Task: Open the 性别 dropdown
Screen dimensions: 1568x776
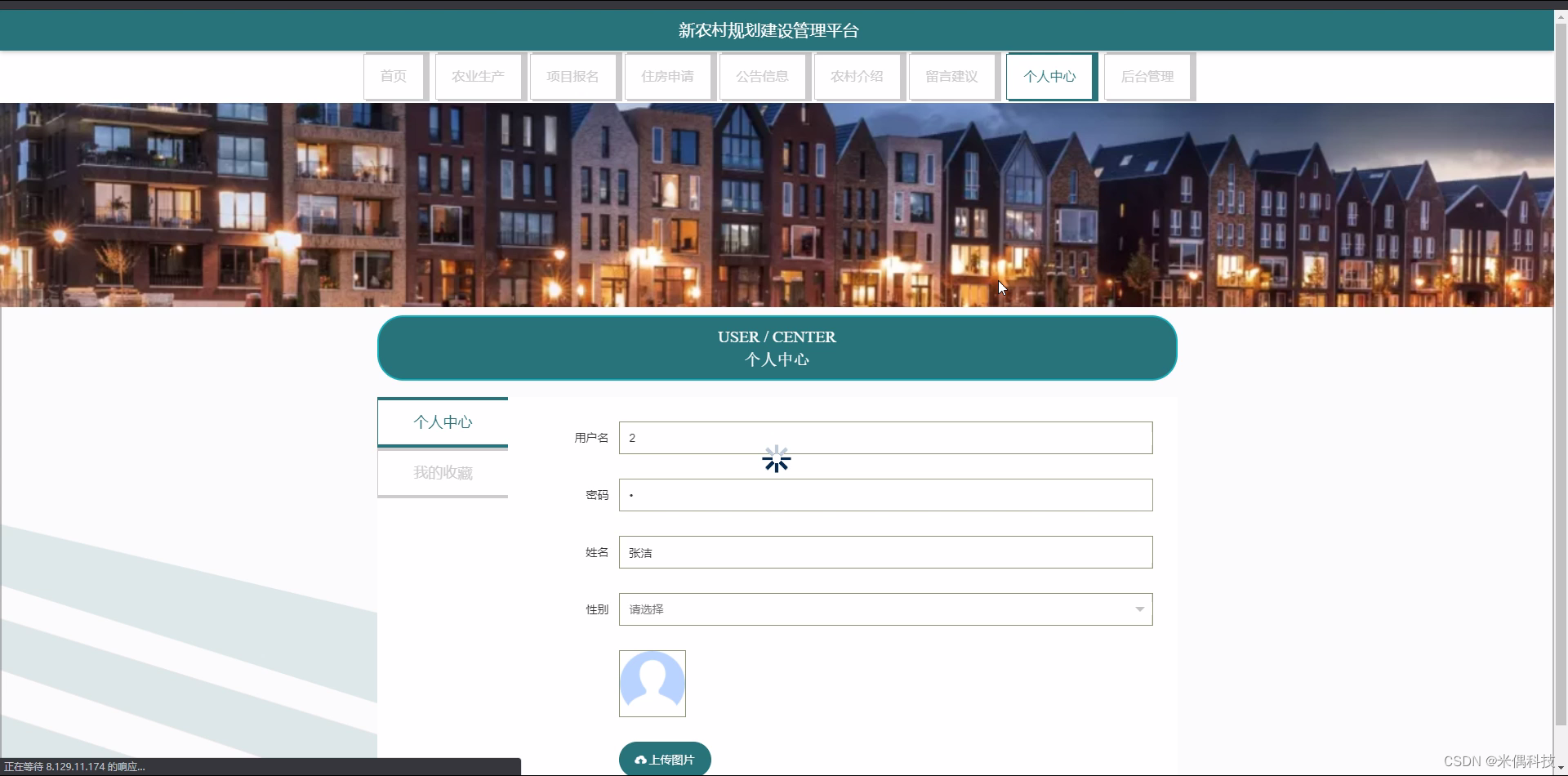Action: click(885, 609)
